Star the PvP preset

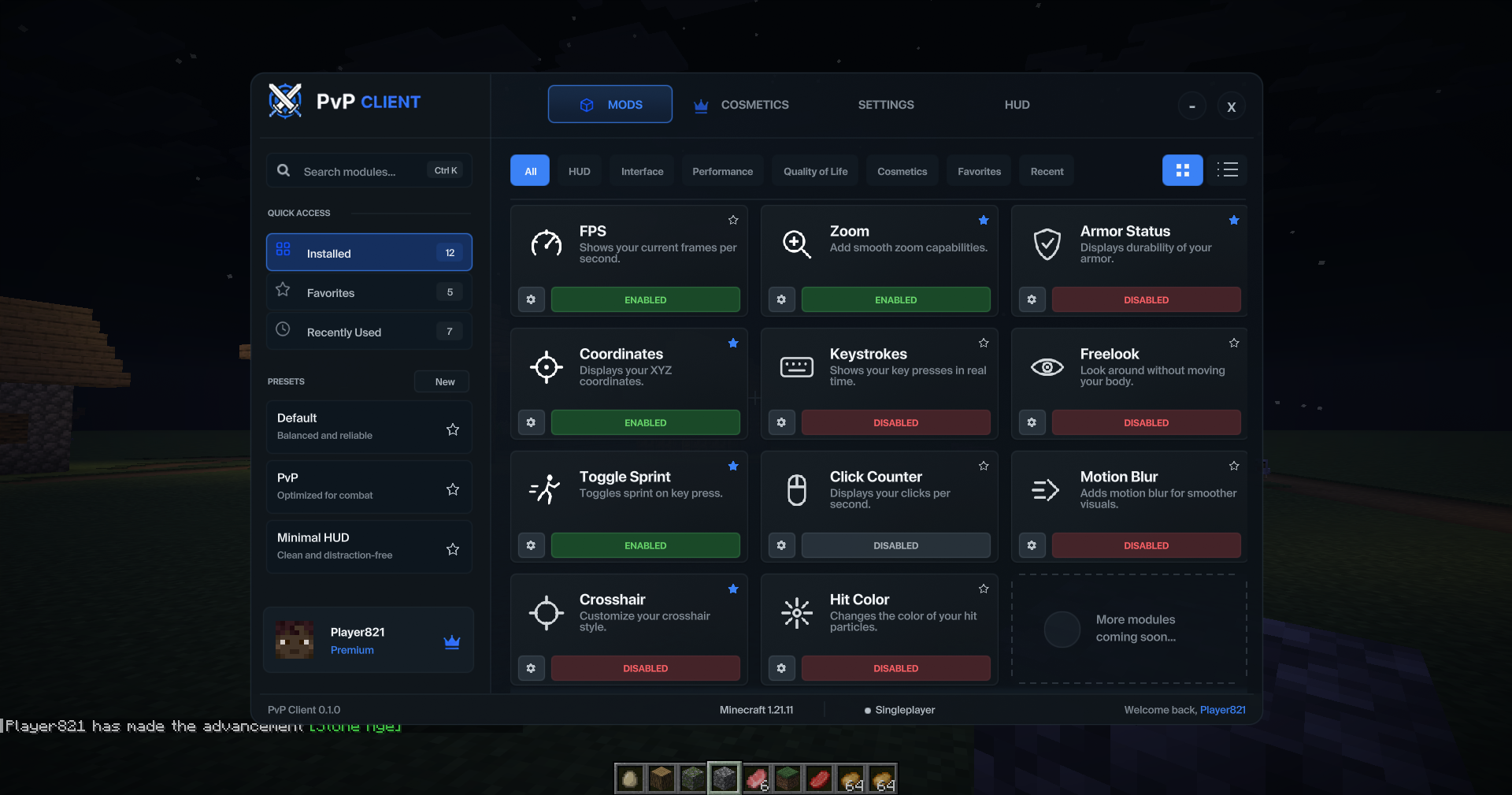point(453,489)
